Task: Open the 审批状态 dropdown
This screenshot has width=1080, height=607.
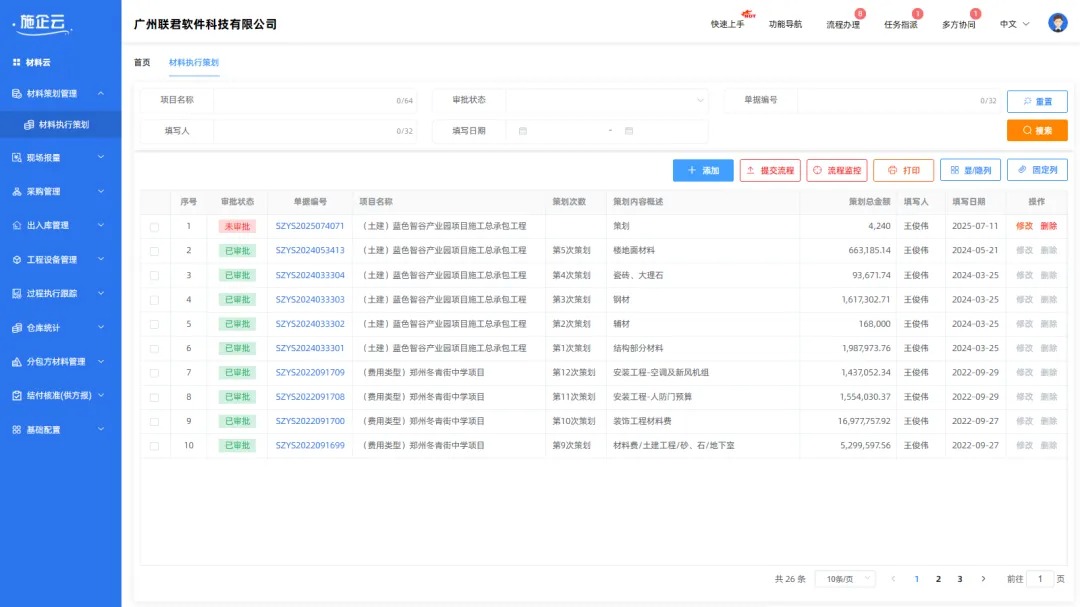Action: 607,100
